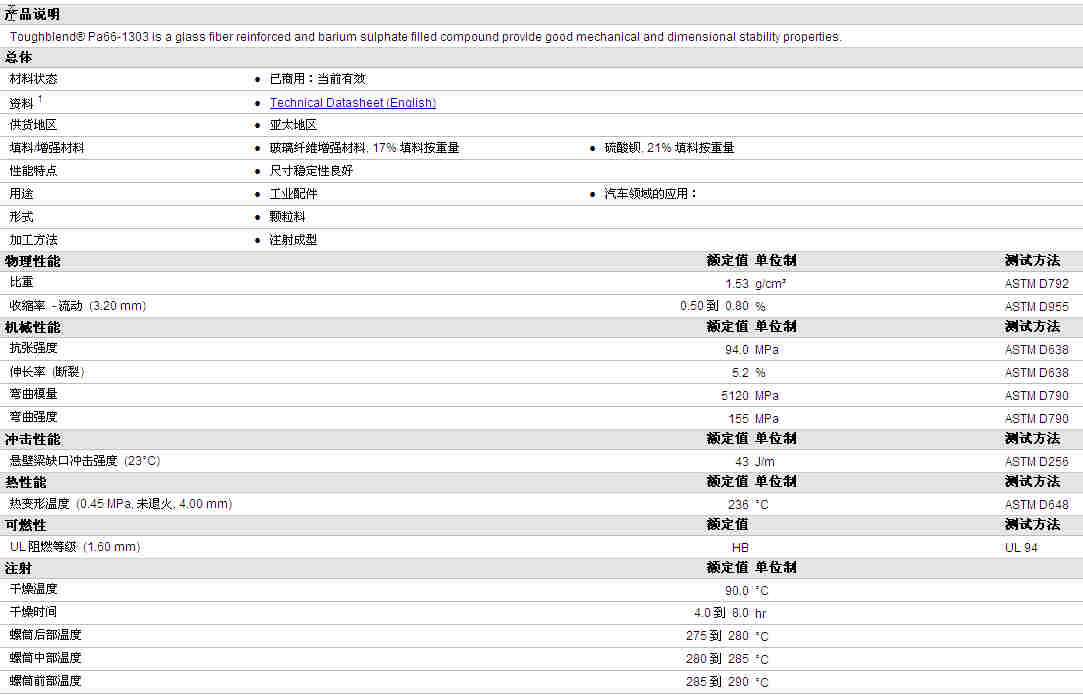Image resolution: width=1083 pixels, height=698 pixels.
Task: Click the 螺筒中部温度 row label
Action: pos(45,658)
